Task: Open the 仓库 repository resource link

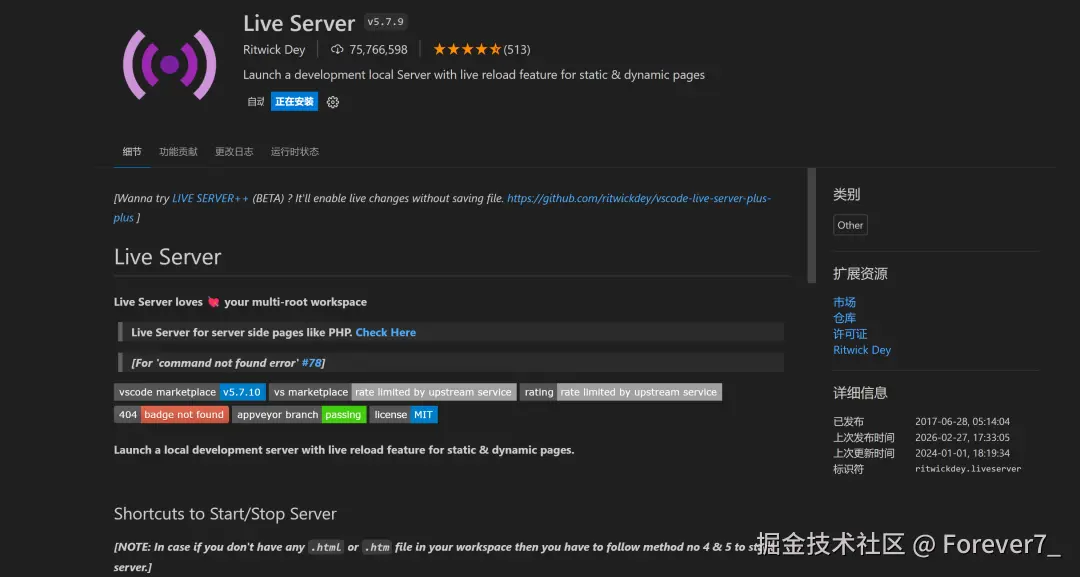Action: [x=844, y=318]
